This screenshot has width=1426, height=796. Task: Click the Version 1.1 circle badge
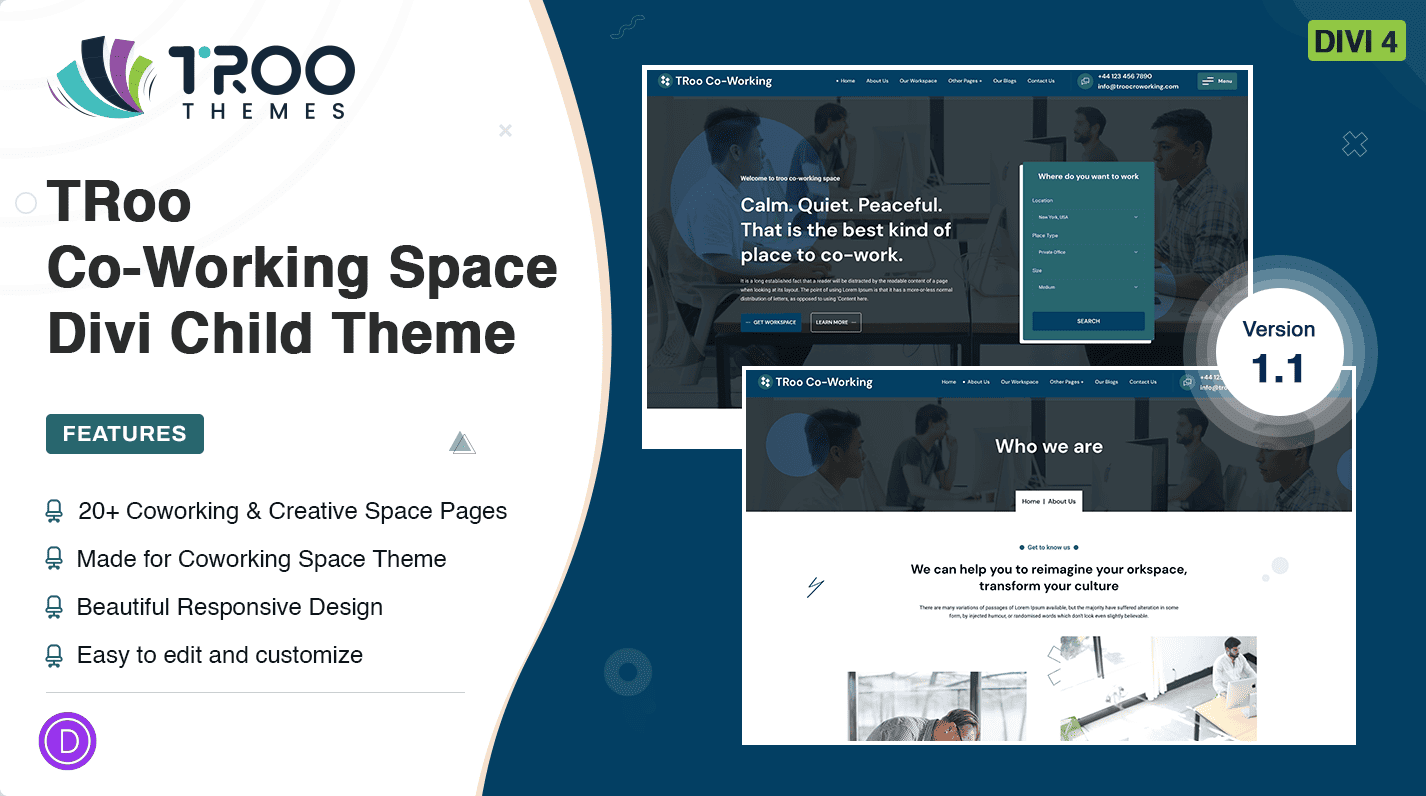pyautogui.click(x=1279, y=351)
